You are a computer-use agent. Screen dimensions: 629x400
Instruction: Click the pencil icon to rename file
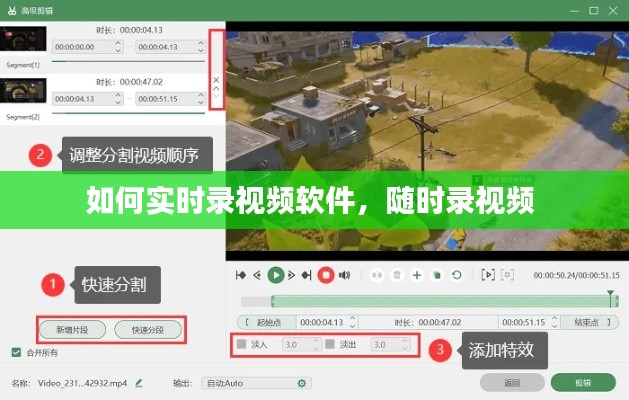139,383
